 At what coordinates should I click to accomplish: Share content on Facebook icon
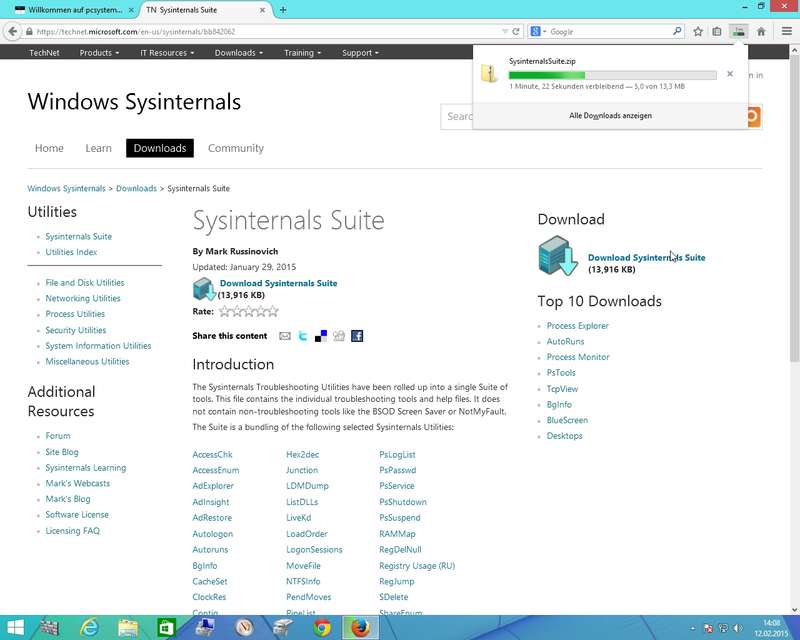pyautogui.click(x=357, y=336)
